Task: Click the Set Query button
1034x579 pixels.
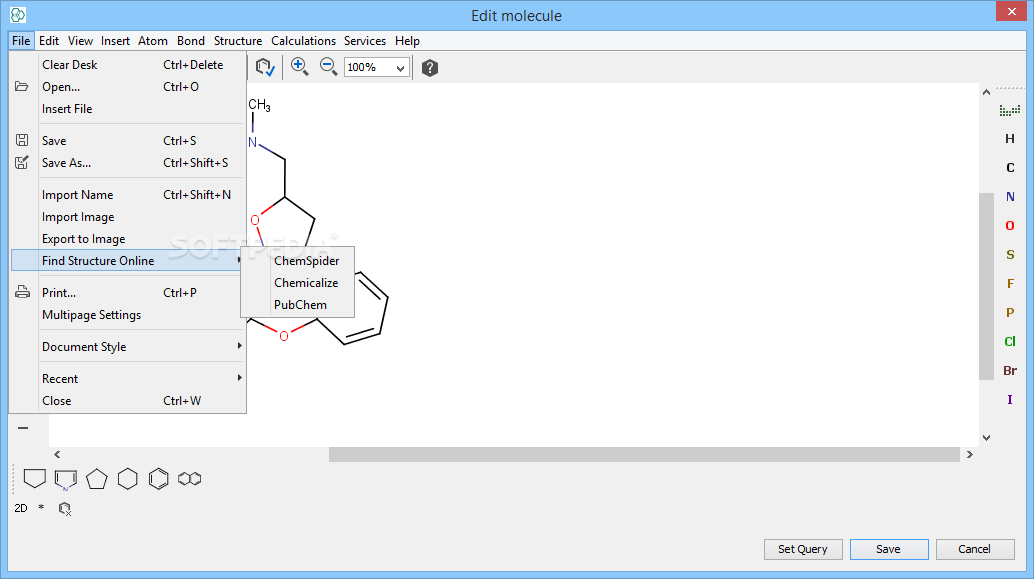Action: (x=803, y=549)
